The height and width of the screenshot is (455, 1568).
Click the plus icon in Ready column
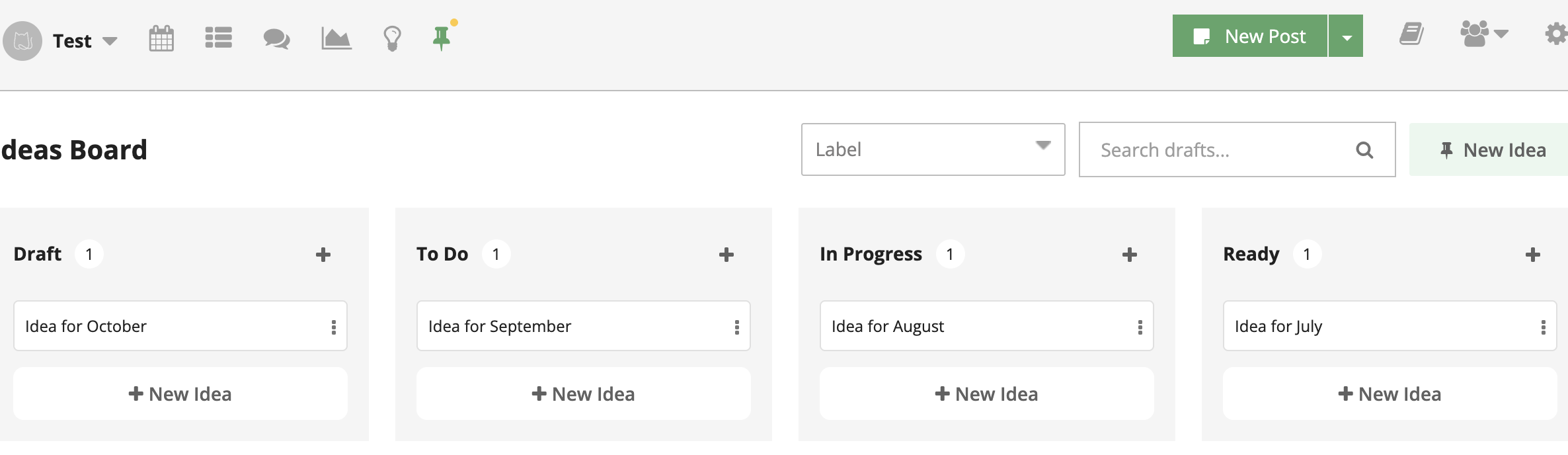tap(1532, 255)
